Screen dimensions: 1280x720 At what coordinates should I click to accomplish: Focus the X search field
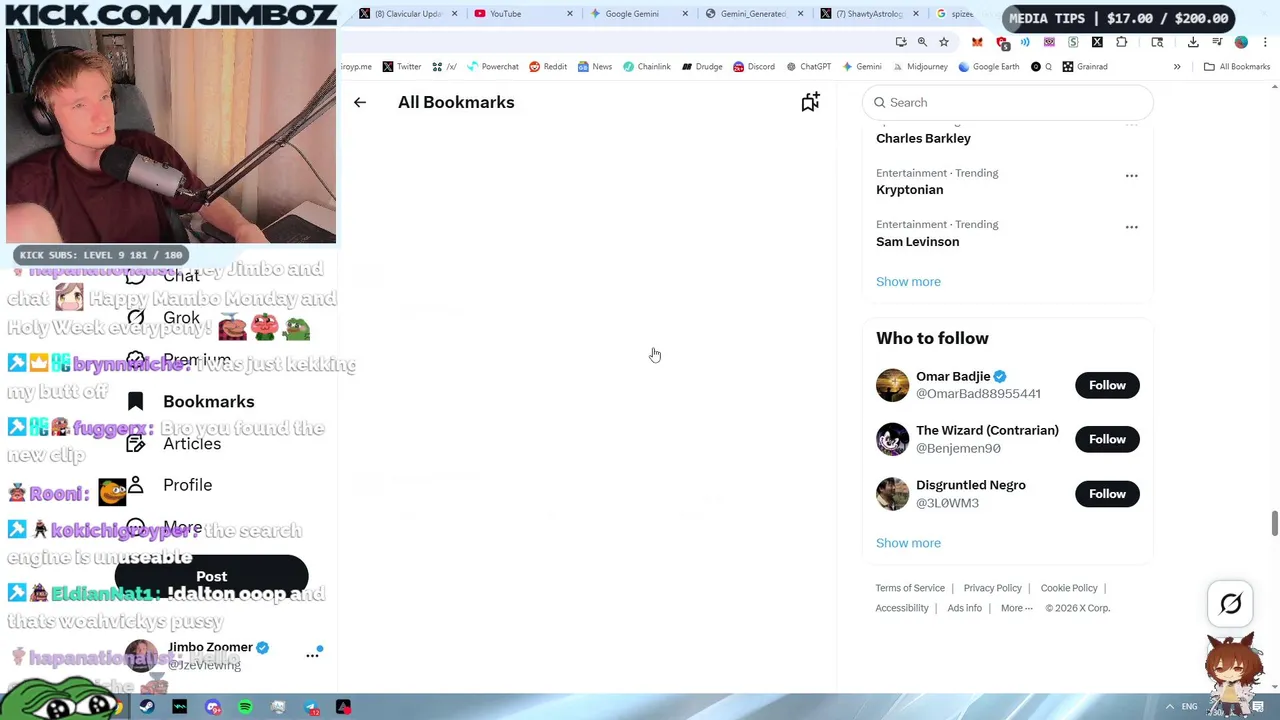click(1008, 102)
